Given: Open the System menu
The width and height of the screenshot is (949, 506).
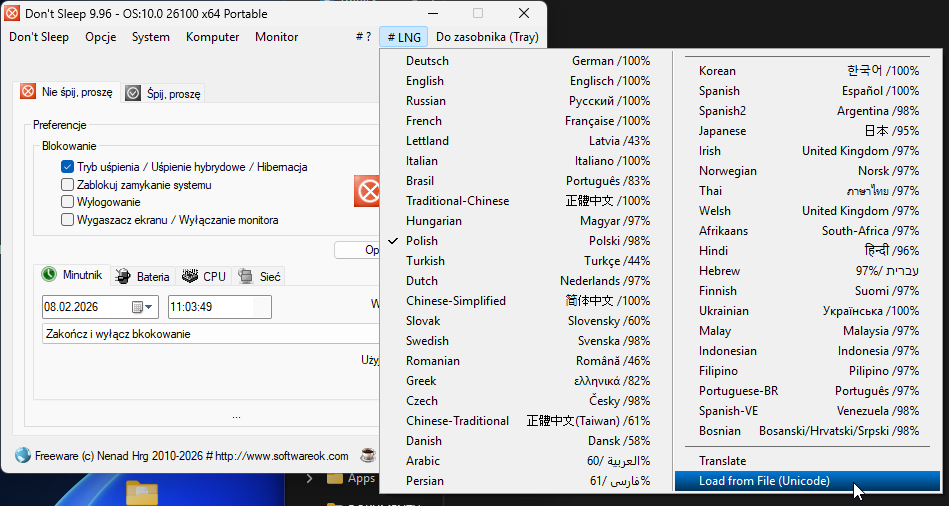Looking at the screenshot, I should click(151, 37).
